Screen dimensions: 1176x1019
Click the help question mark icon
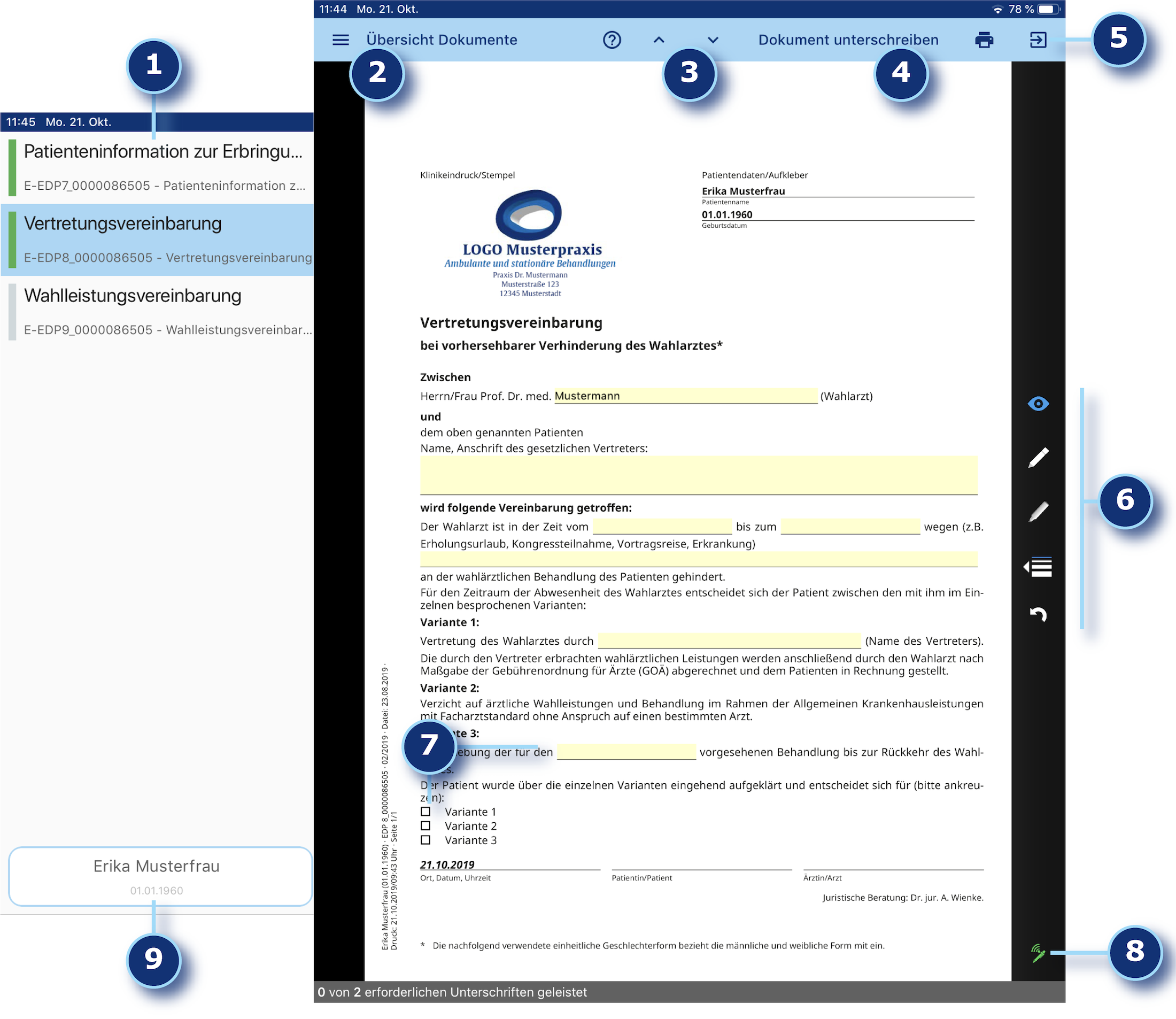click(612, 40)
